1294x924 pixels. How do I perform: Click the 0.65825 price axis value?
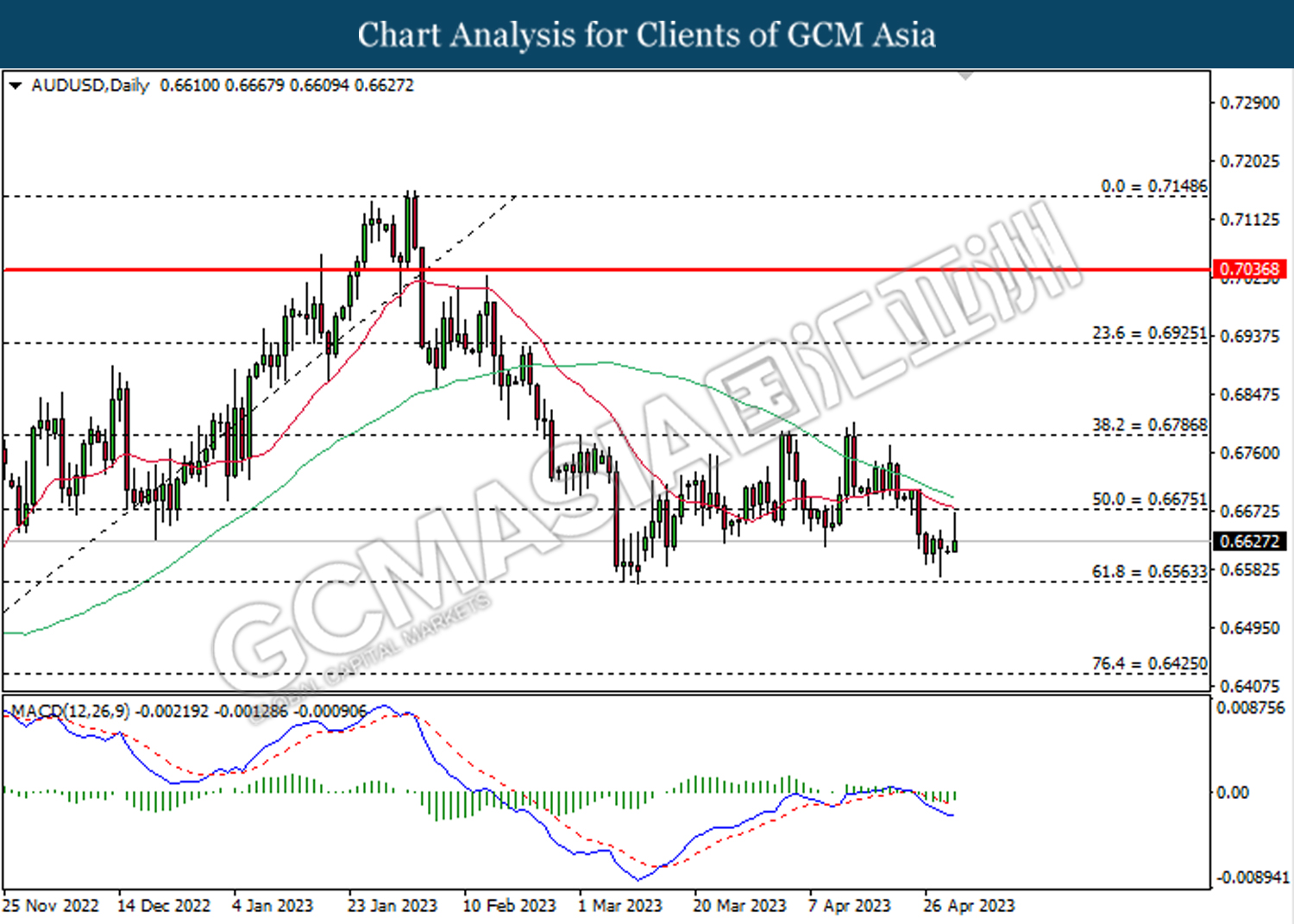click(1250, 569)
